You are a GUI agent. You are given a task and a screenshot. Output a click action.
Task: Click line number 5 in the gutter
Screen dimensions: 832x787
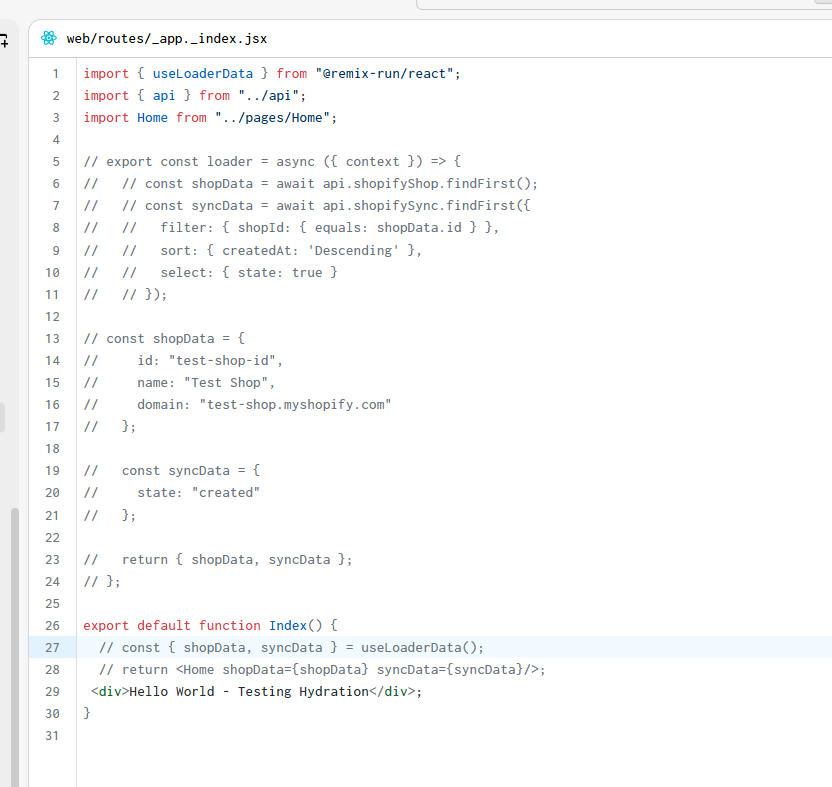pos(55,162)
